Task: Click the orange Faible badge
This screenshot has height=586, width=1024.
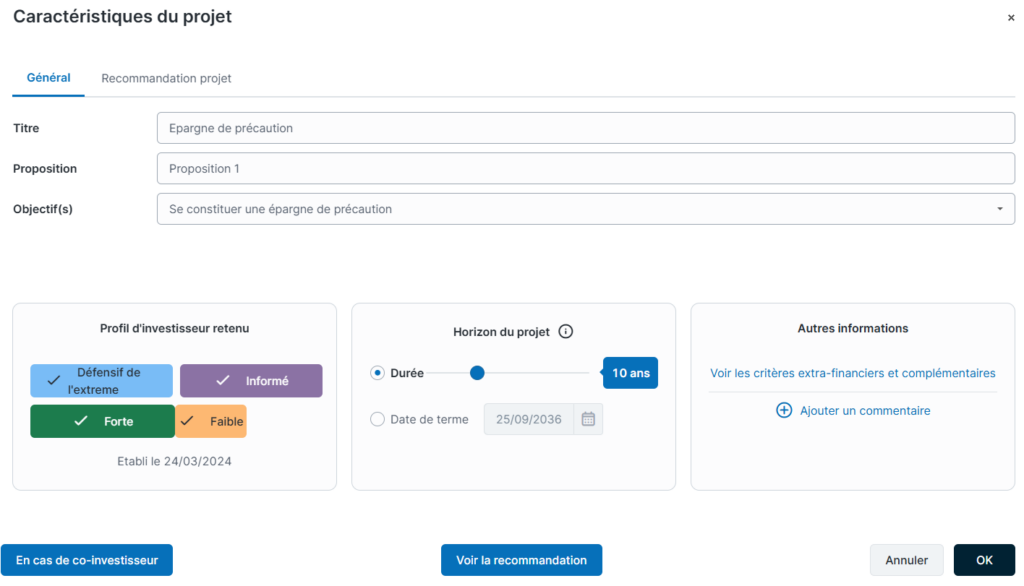Action: [211, 421]
